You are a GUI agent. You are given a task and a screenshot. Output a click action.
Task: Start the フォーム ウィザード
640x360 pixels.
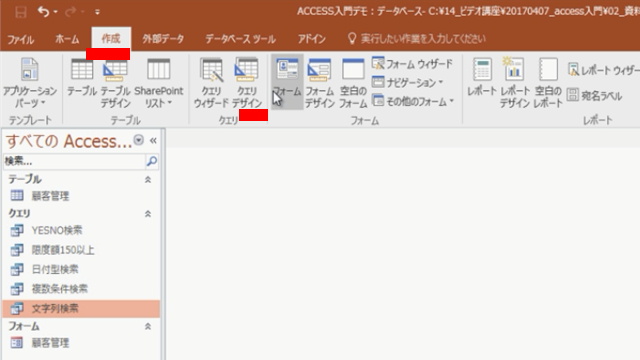412,64
